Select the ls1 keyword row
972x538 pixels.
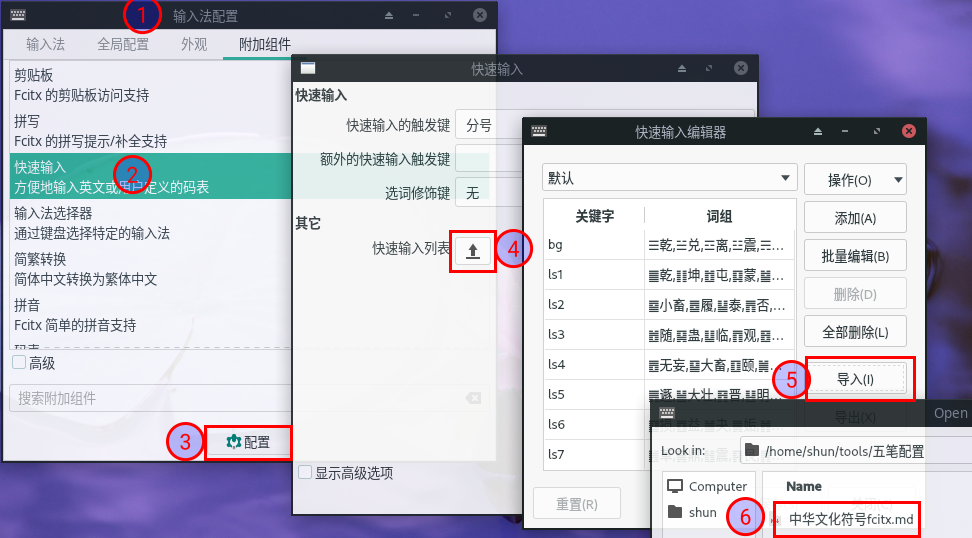pyautogui.click(x=669, y=275)
